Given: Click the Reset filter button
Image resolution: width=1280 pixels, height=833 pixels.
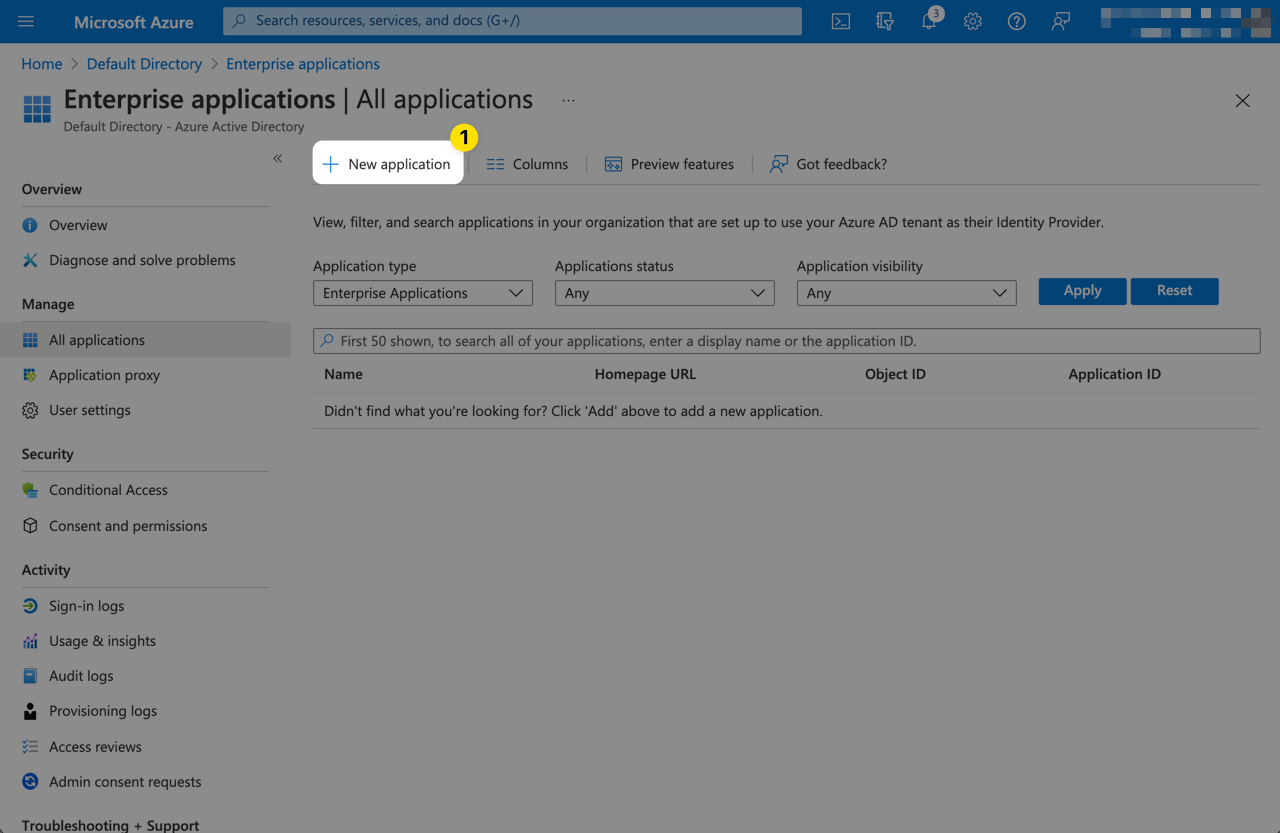Looking at the screenshot, I should pos(1175,291).
